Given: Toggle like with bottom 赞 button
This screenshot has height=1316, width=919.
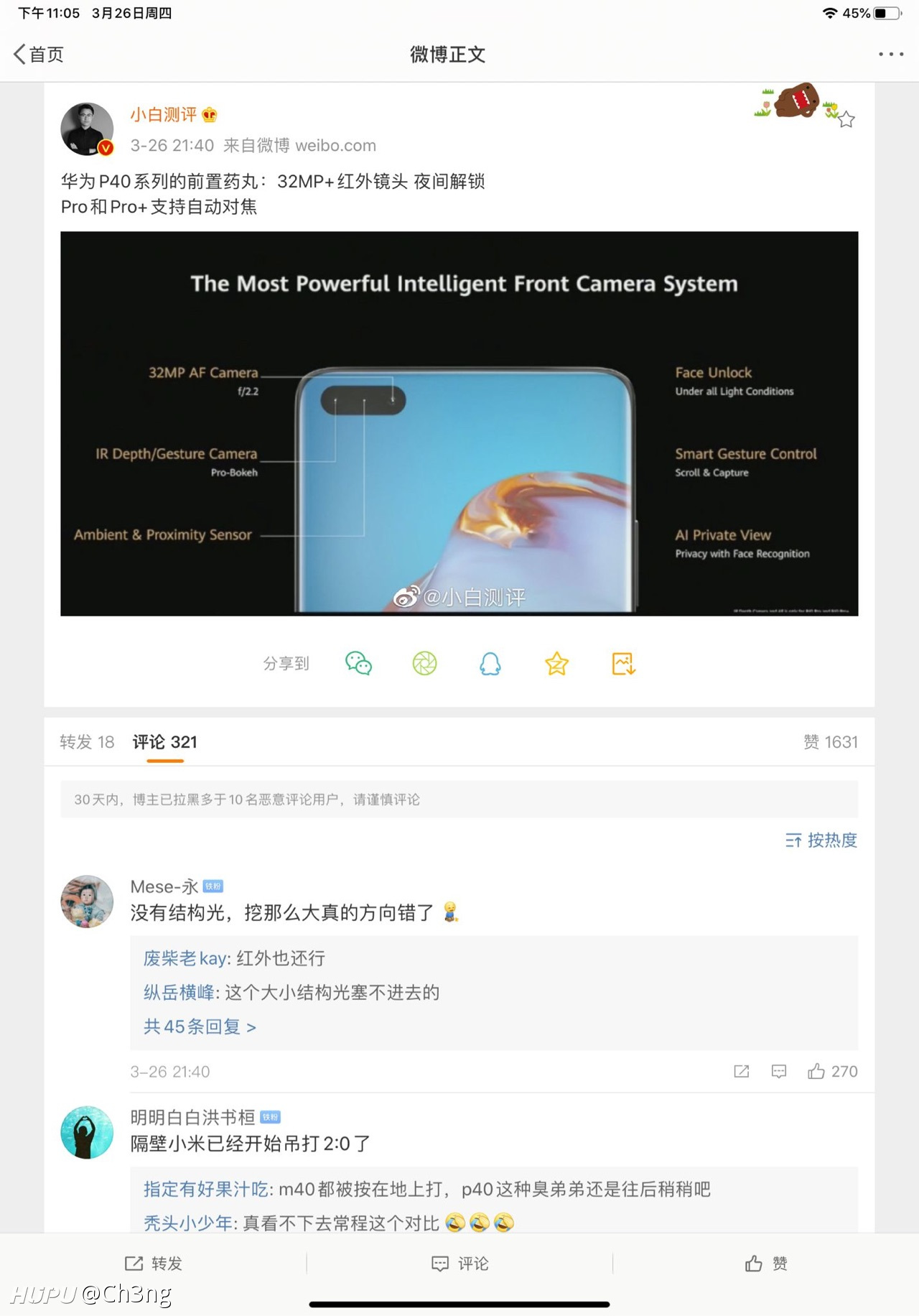Looking at the screenshot, I should [766, 1263].
